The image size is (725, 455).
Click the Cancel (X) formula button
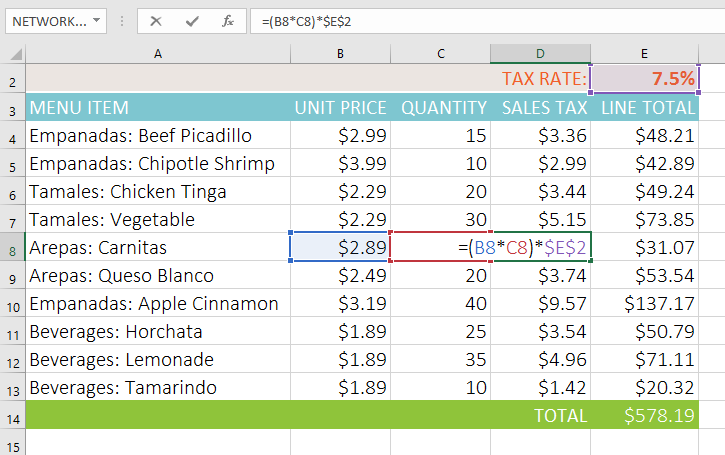click(156, 20)
